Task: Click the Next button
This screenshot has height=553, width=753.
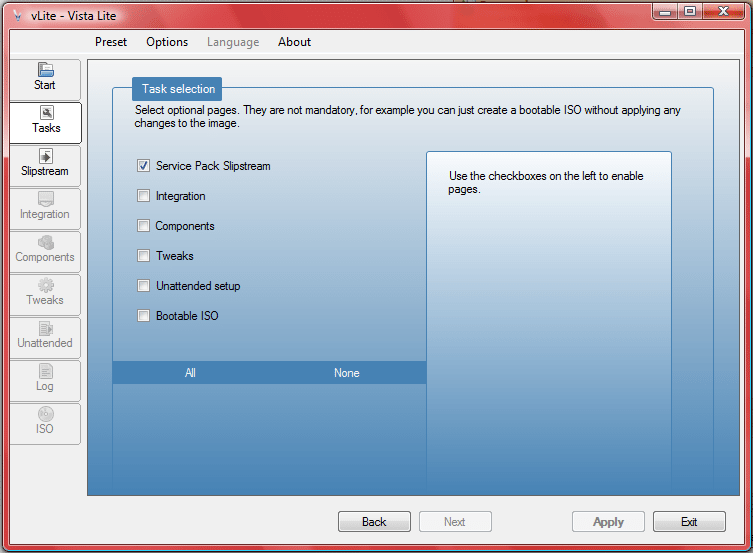Action: tap(455, 521)
